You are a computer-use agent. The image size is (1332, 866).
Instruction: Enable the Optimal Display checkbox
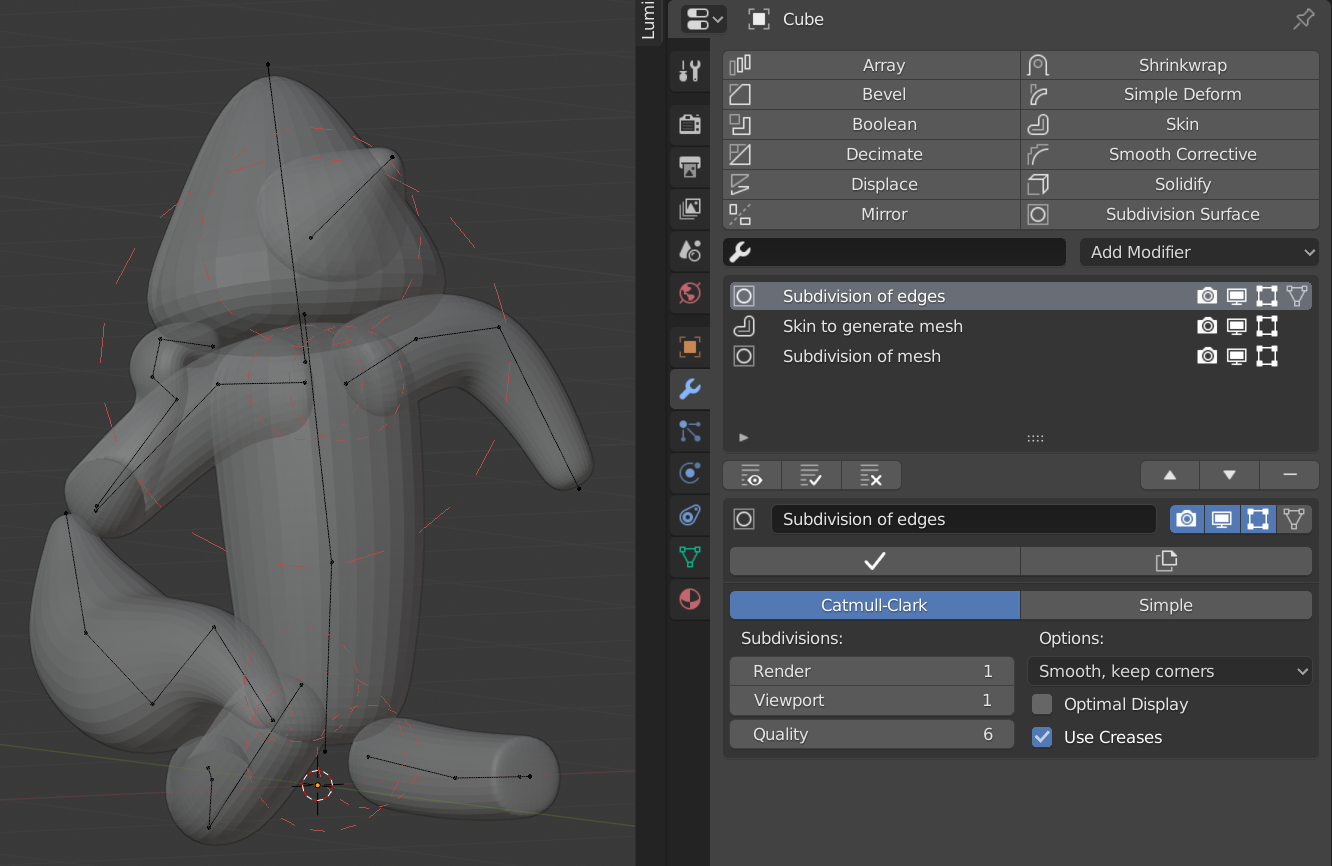(1041, 704)
